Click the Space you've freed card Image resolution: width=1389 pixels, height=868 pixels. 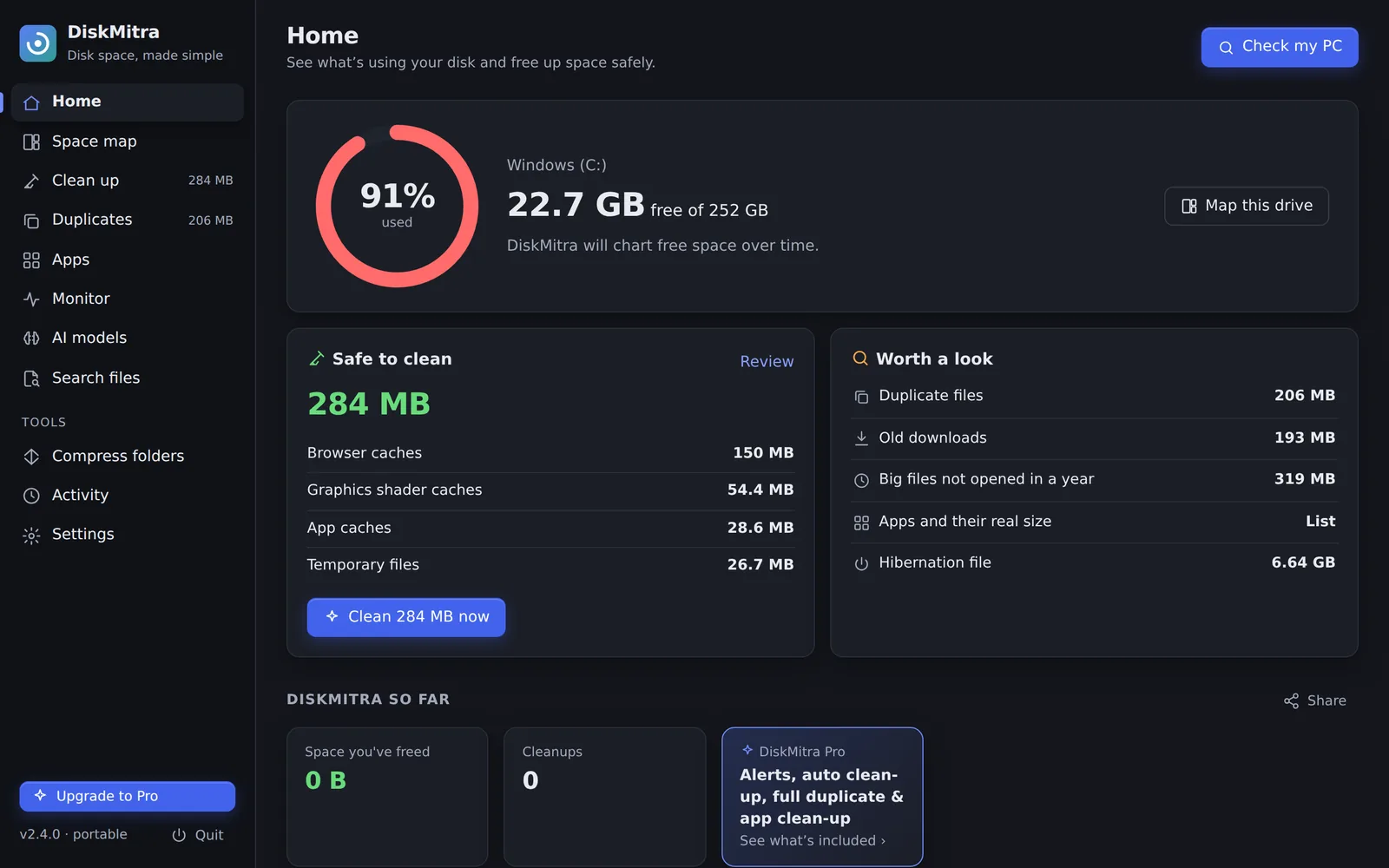(x=387, y=797)
